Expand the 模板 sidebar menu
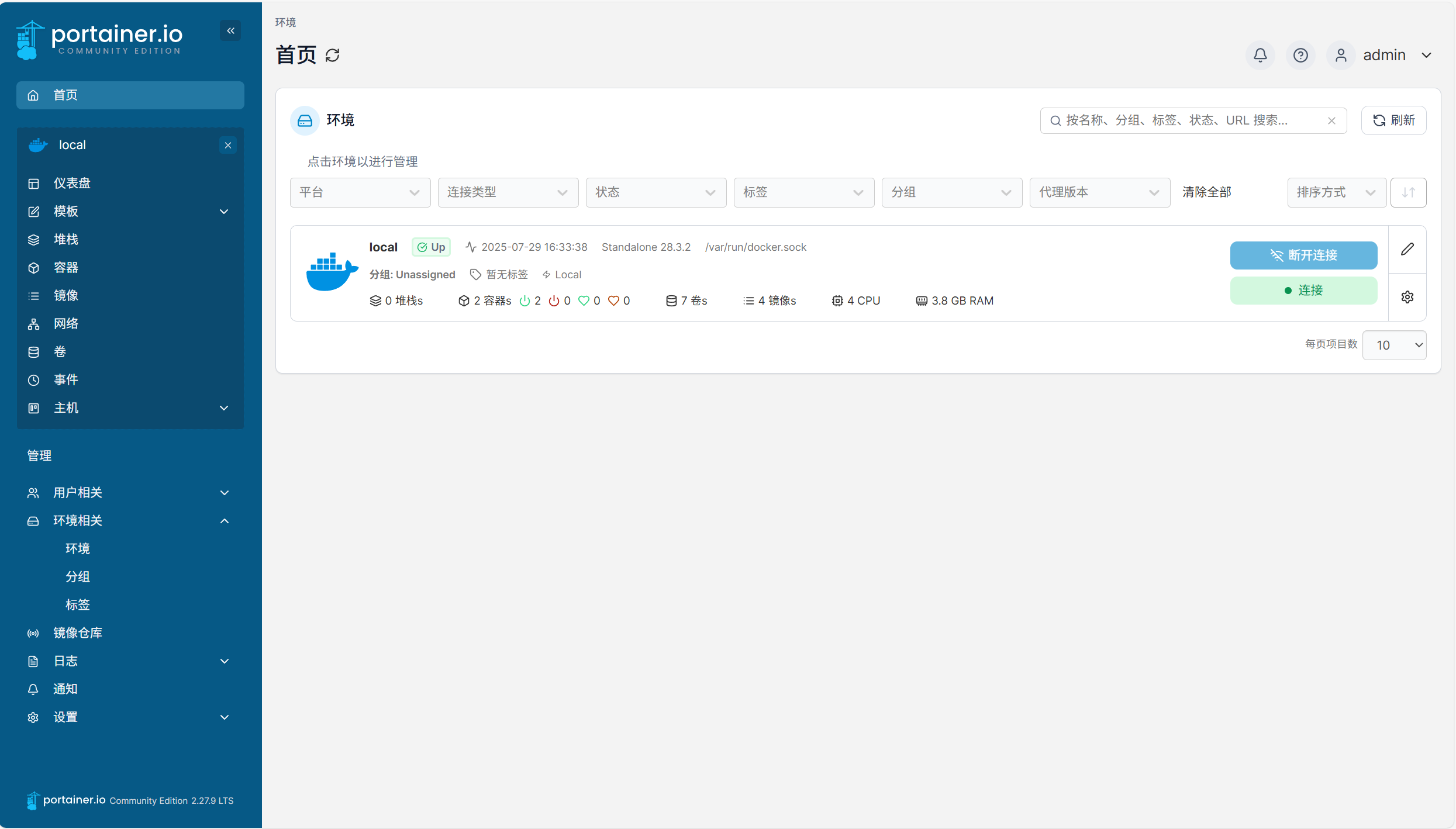1456x829 pixels. click(224, 212)
